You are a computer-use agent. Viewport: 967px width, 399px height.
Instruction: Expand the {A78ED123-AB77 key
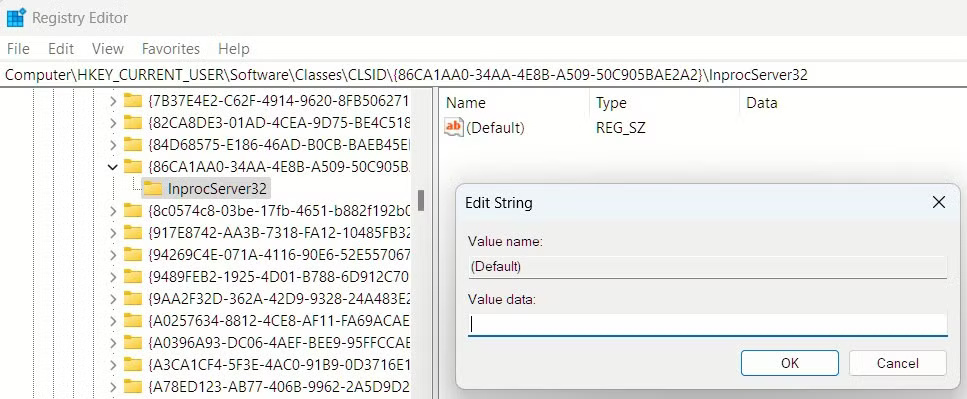[113, 387]
